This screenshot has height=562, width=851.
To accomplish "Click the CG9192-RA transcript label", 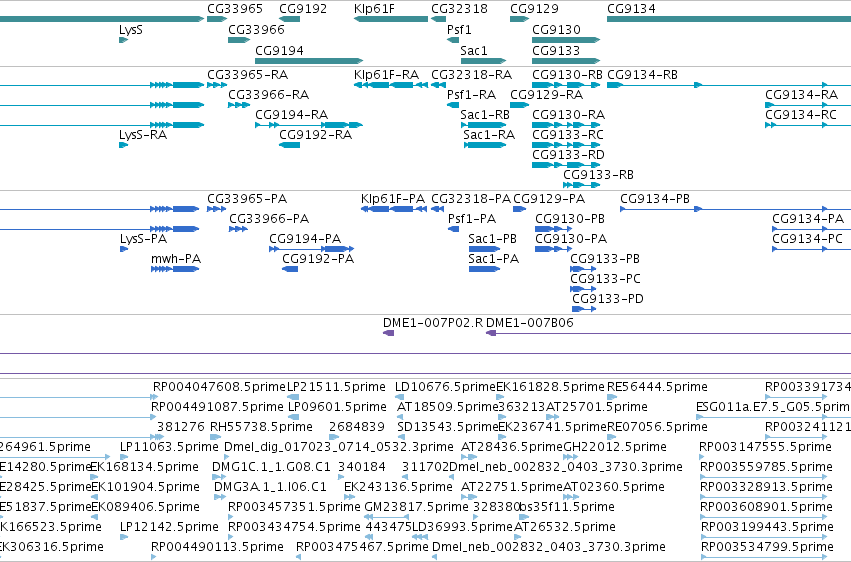I will pos(315,135).
